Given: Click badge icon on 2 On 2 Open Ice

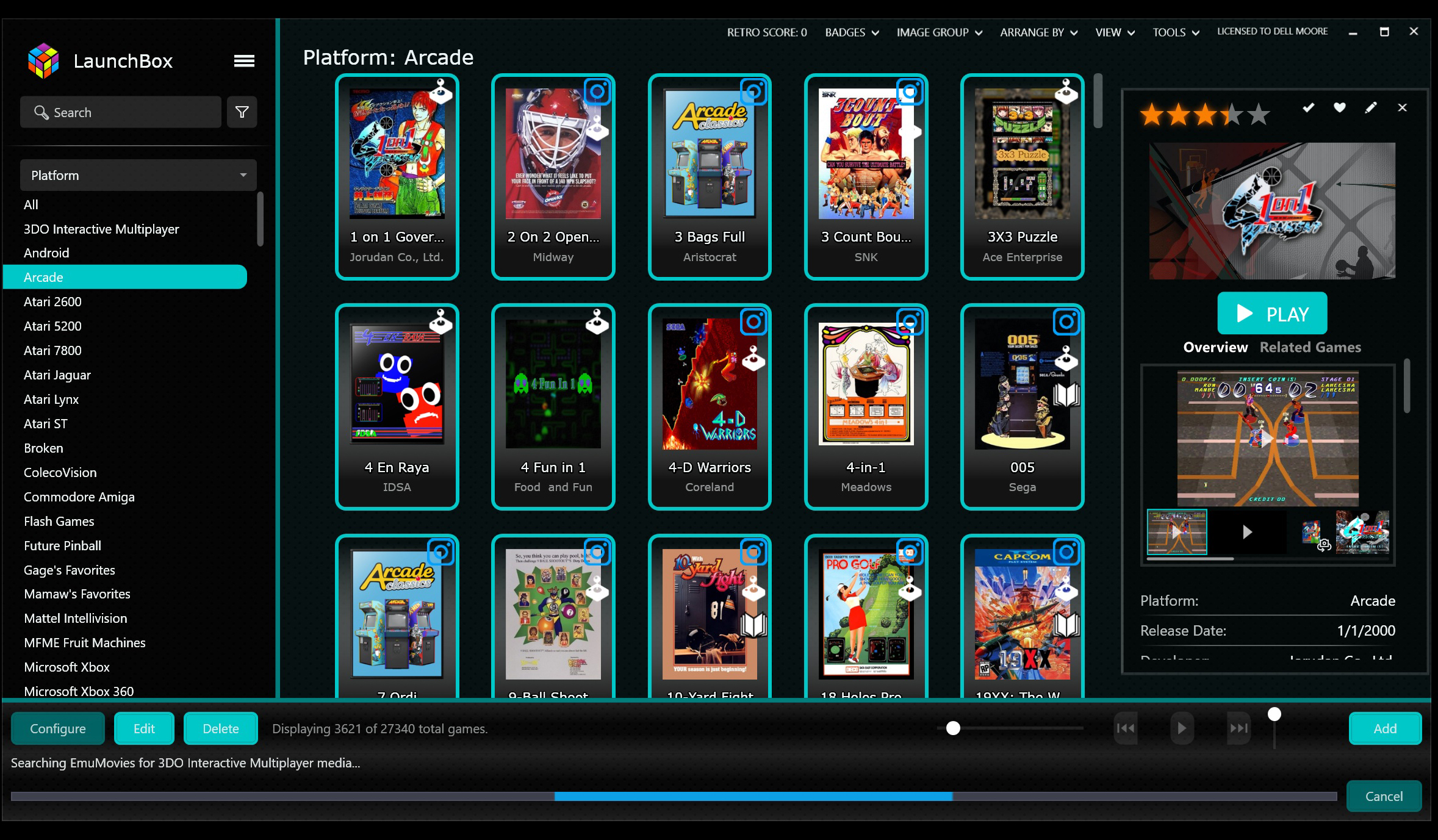Looking at the screenshot, I should [x=597, y=92].
